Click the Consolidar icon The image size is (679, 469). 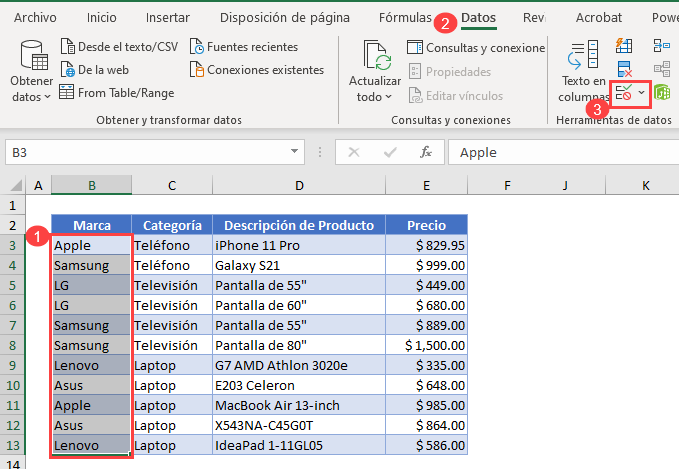point(662,45)
